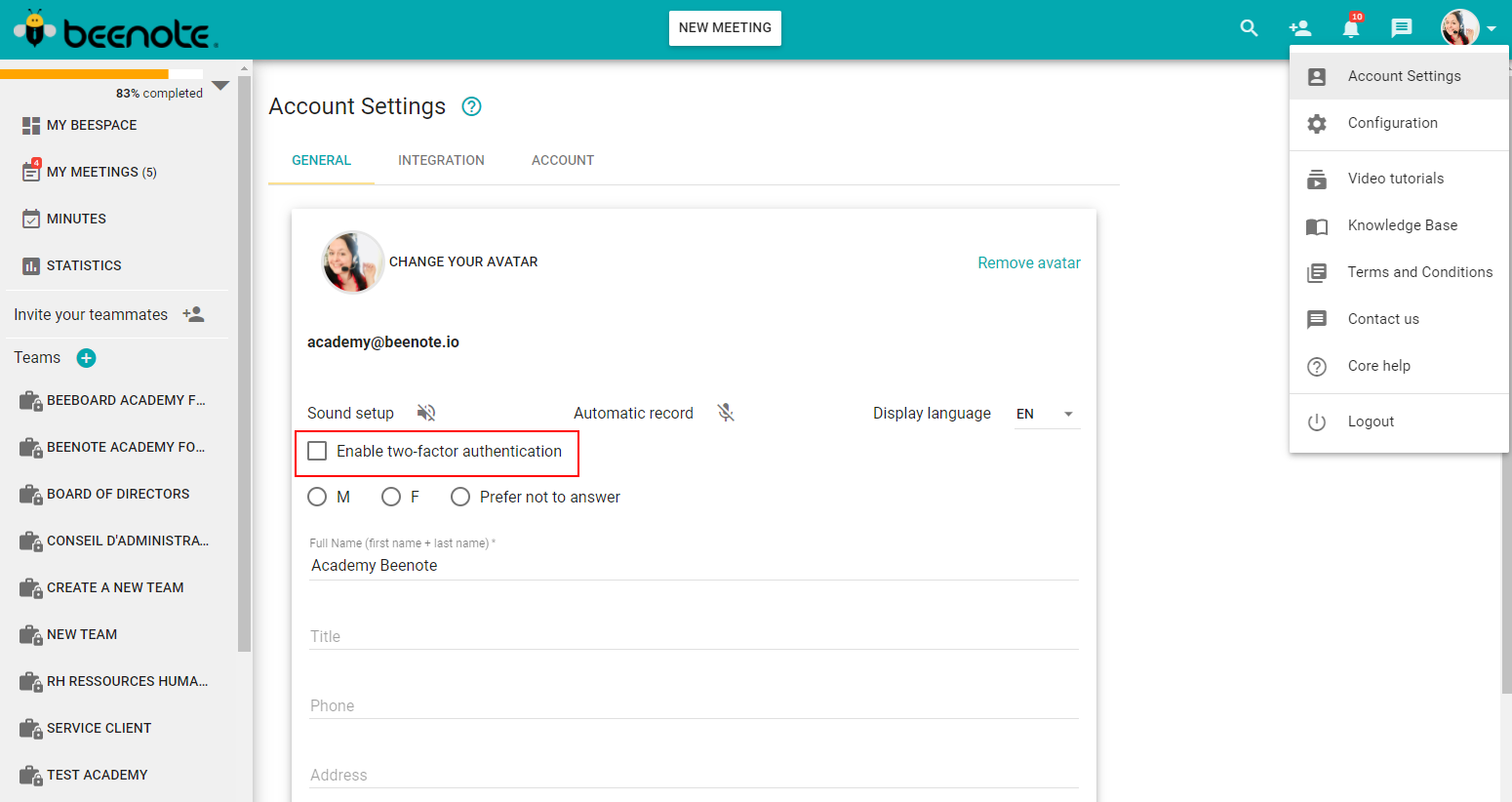Switch to the Integration tab

click(x=441, y=160)
